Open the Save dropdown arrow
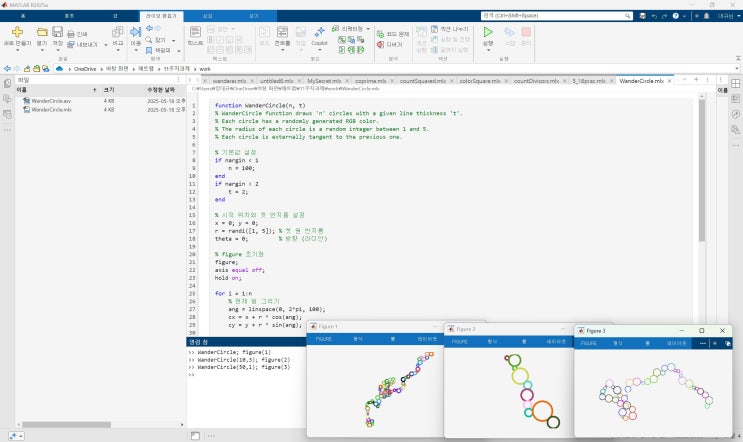The height and width of the screenshot is (442, 743). (57, 50)
